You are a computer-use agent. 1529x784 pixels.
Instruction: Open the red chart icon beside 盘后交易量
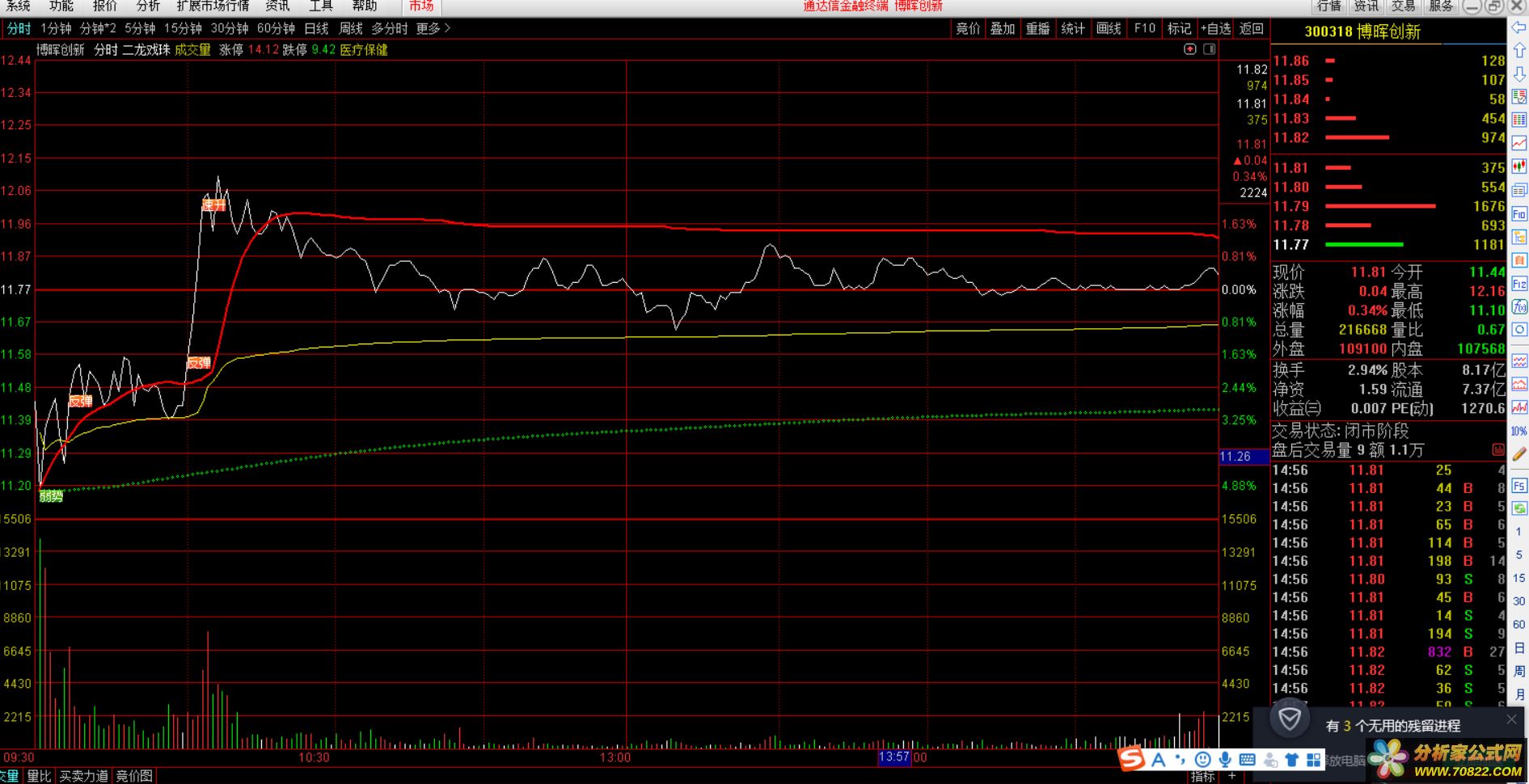[x=1497, y=449]
